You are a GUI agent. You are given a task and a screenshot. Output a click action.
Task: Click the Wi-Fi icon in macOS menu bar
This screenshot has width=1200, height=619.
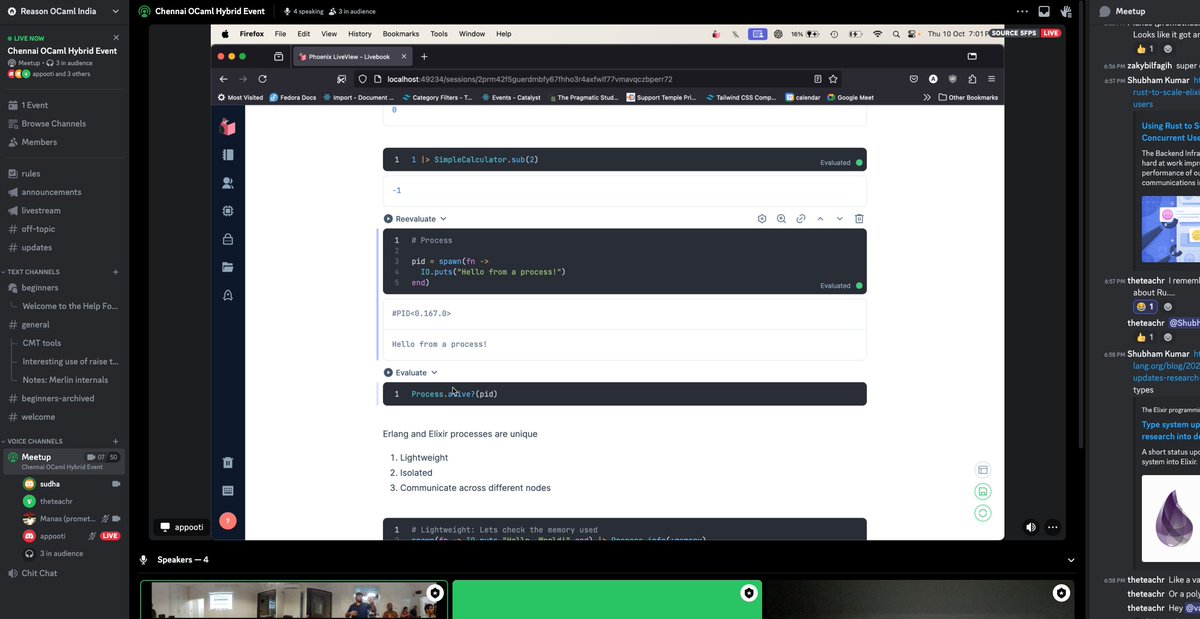point(878,33)
